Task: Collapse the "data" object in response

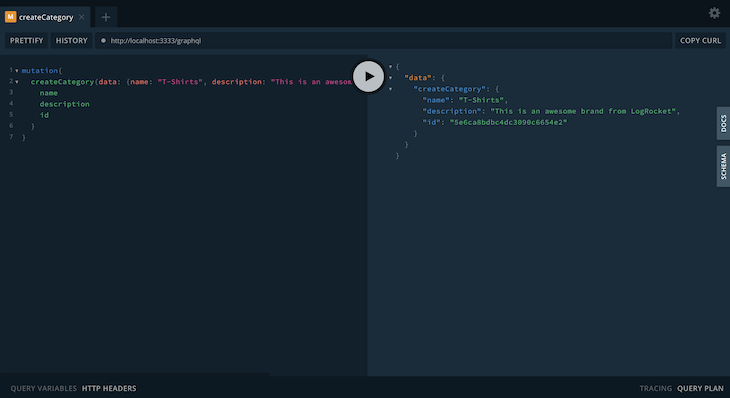Action: (x=391, y=78)
